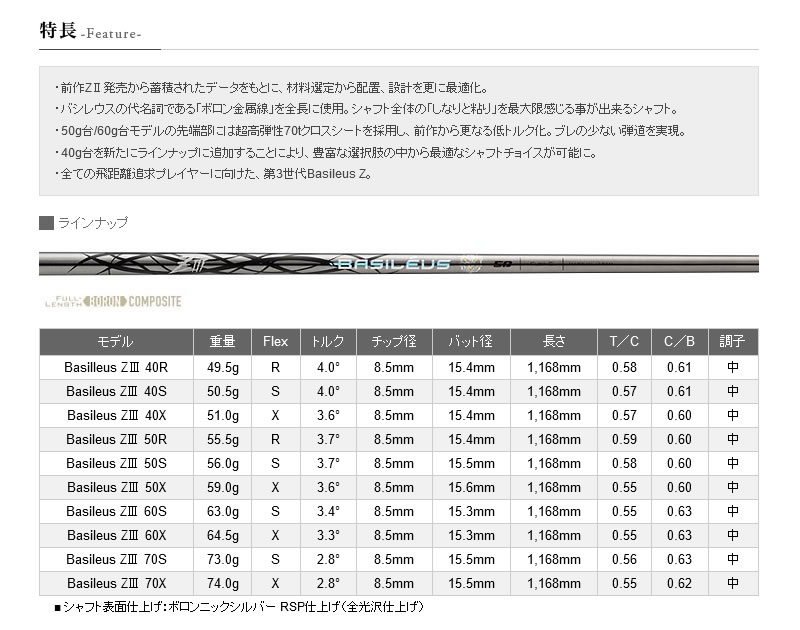Click the シャフト表面仕上げ footnote text
Screen dimensions: 800x630
(239, 607)
